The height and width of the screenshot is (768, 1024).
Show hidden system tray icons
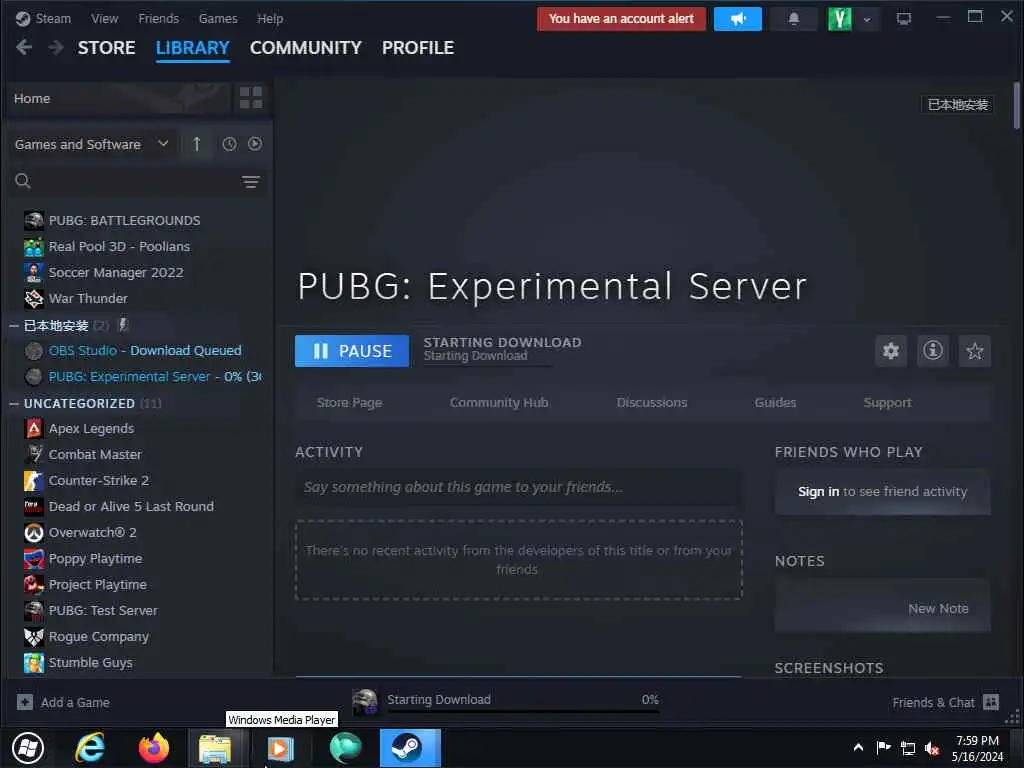coord(858,747)
